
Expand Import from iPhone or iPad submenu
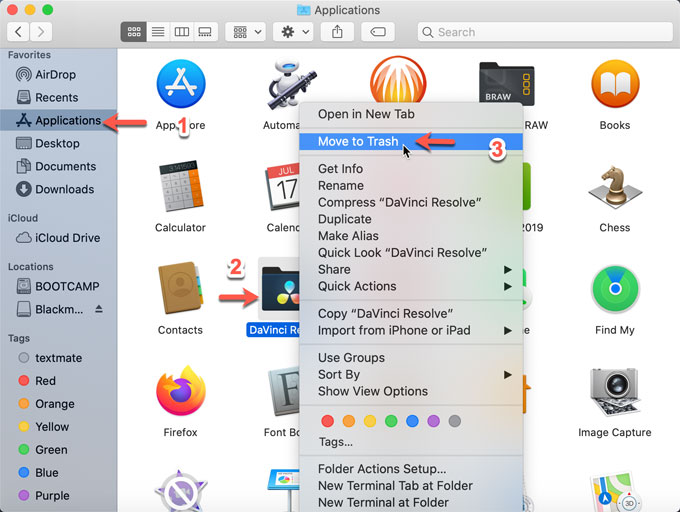point(411,331)
